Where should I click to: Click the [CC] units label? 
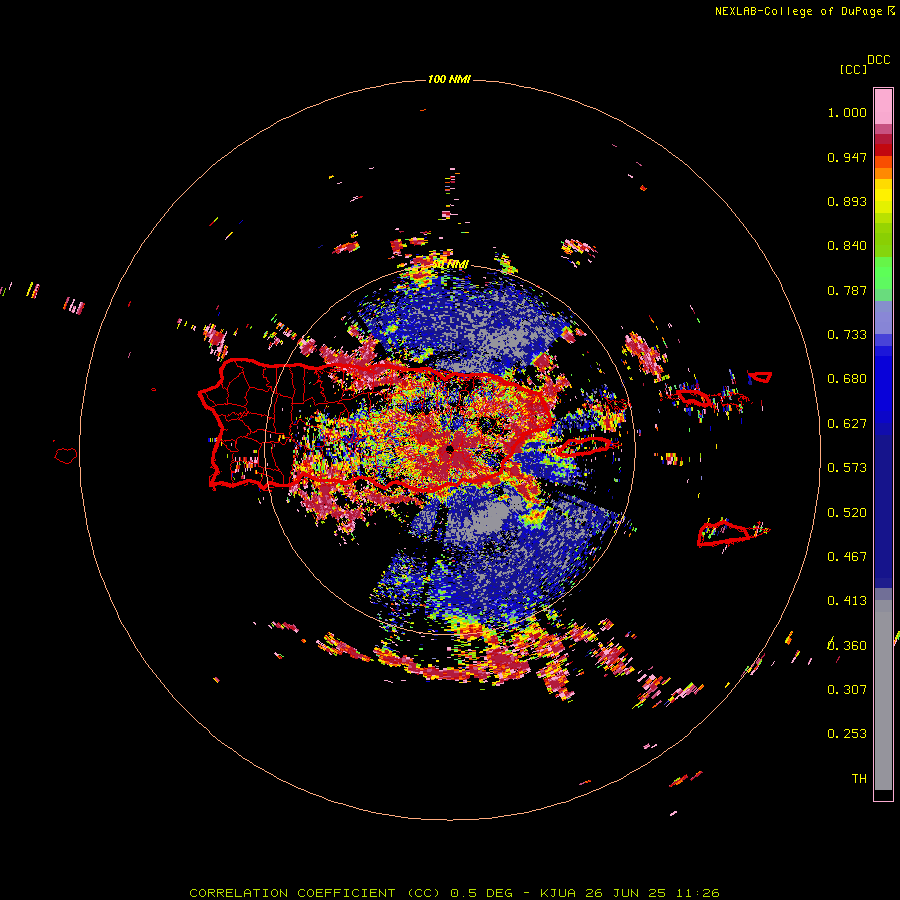coord(854,69)
